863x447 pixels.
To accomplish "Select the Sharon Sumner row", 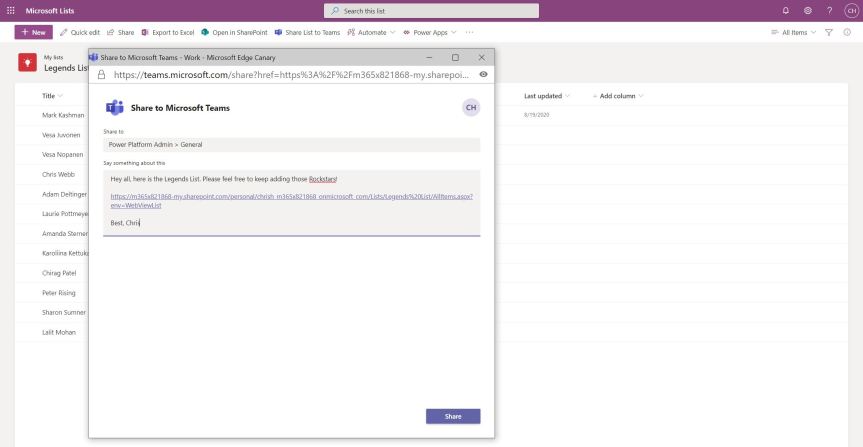I will click(64, 313).
